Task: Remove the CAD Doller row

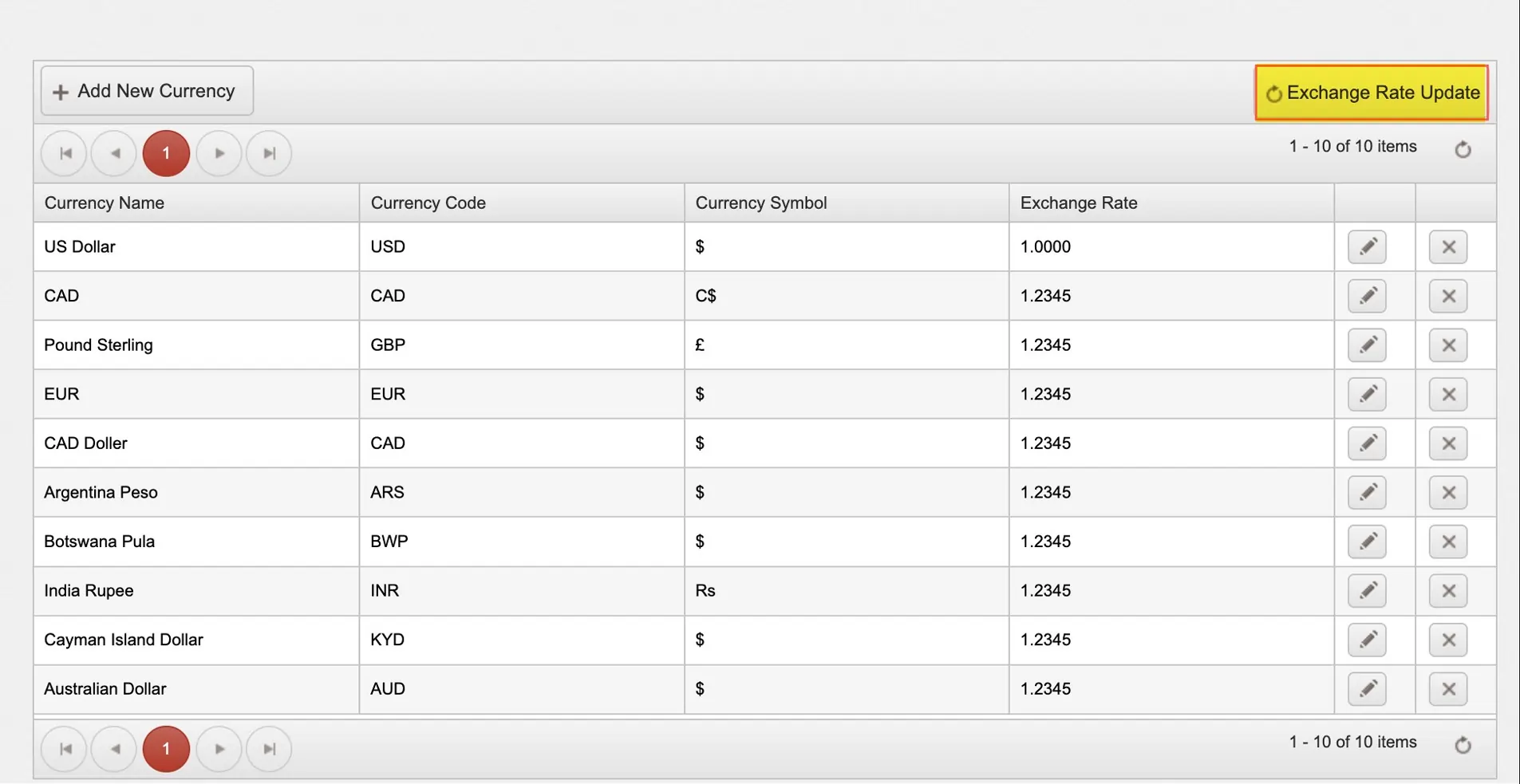Action: tap(1448, 443)
